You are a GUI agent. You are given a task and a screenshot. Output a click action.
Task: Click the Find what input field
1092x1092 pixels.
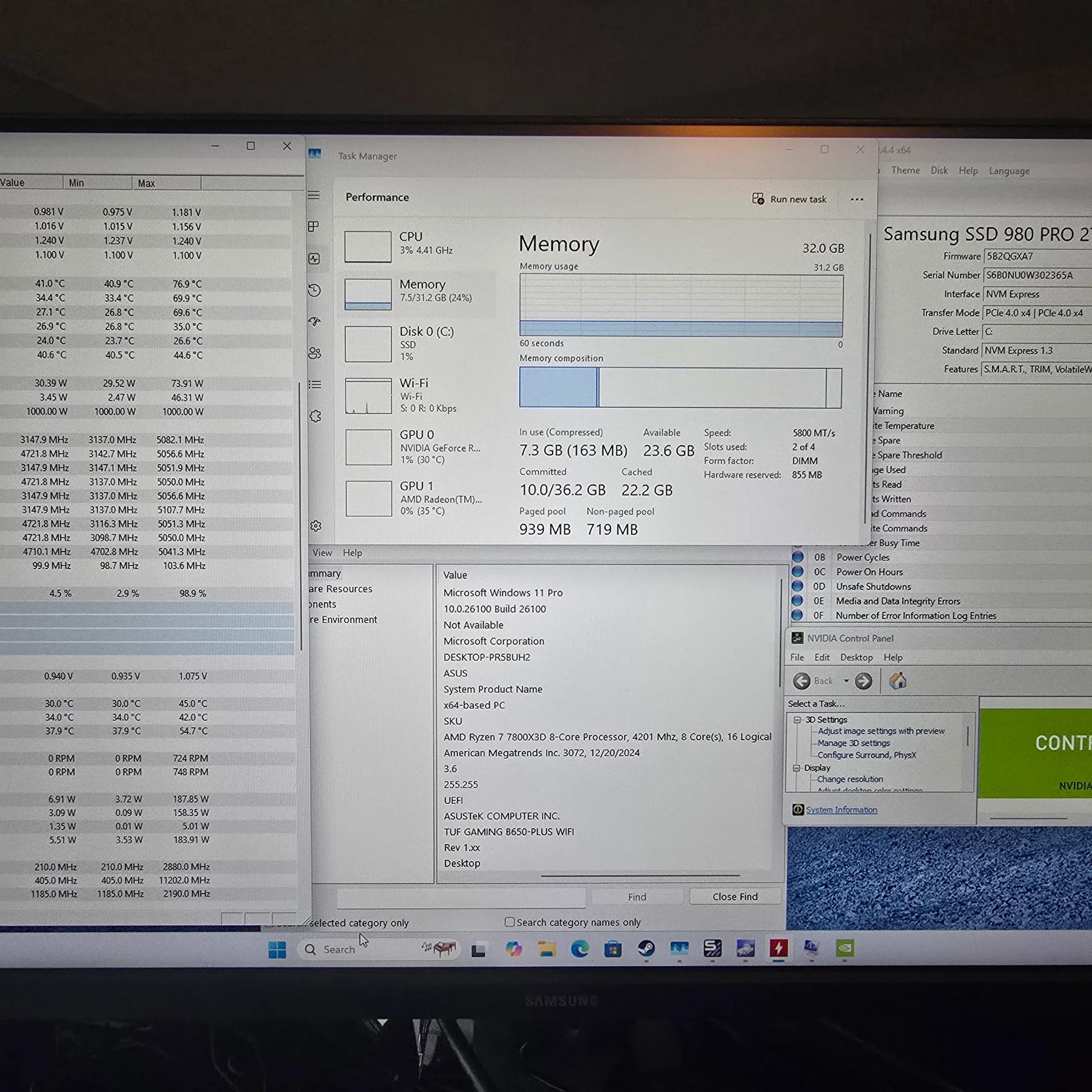pos(461,897)
